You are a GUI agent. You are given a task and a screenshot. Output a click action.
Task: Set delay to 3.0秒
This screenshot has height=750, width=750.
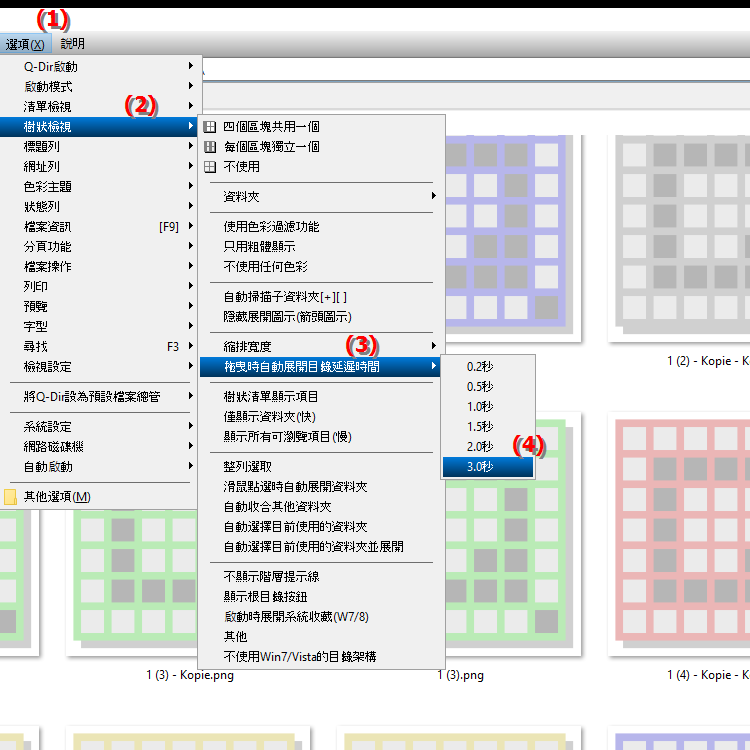click(488, 467)
